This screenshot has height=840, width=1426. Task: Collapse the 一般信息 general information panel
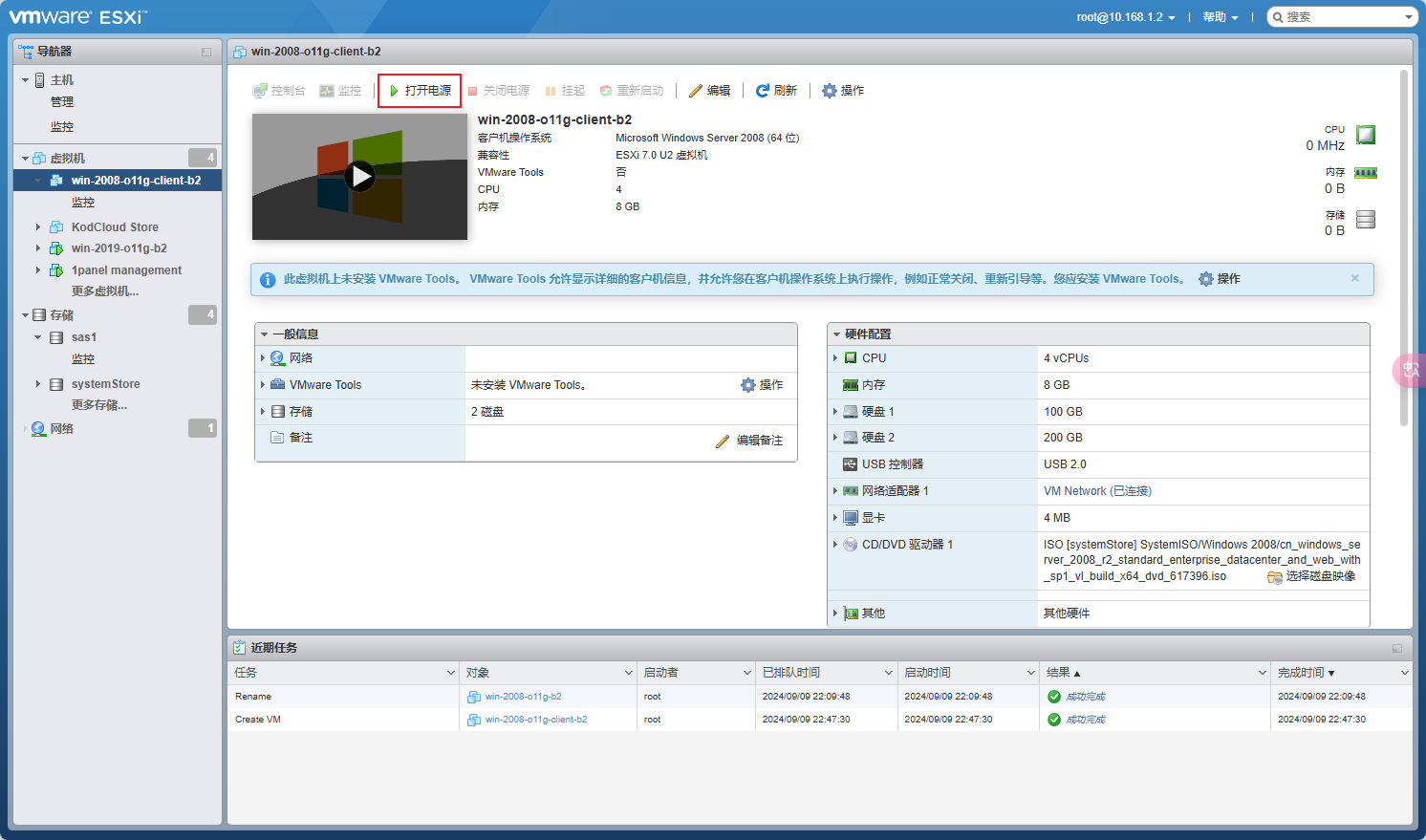point(264,334)
